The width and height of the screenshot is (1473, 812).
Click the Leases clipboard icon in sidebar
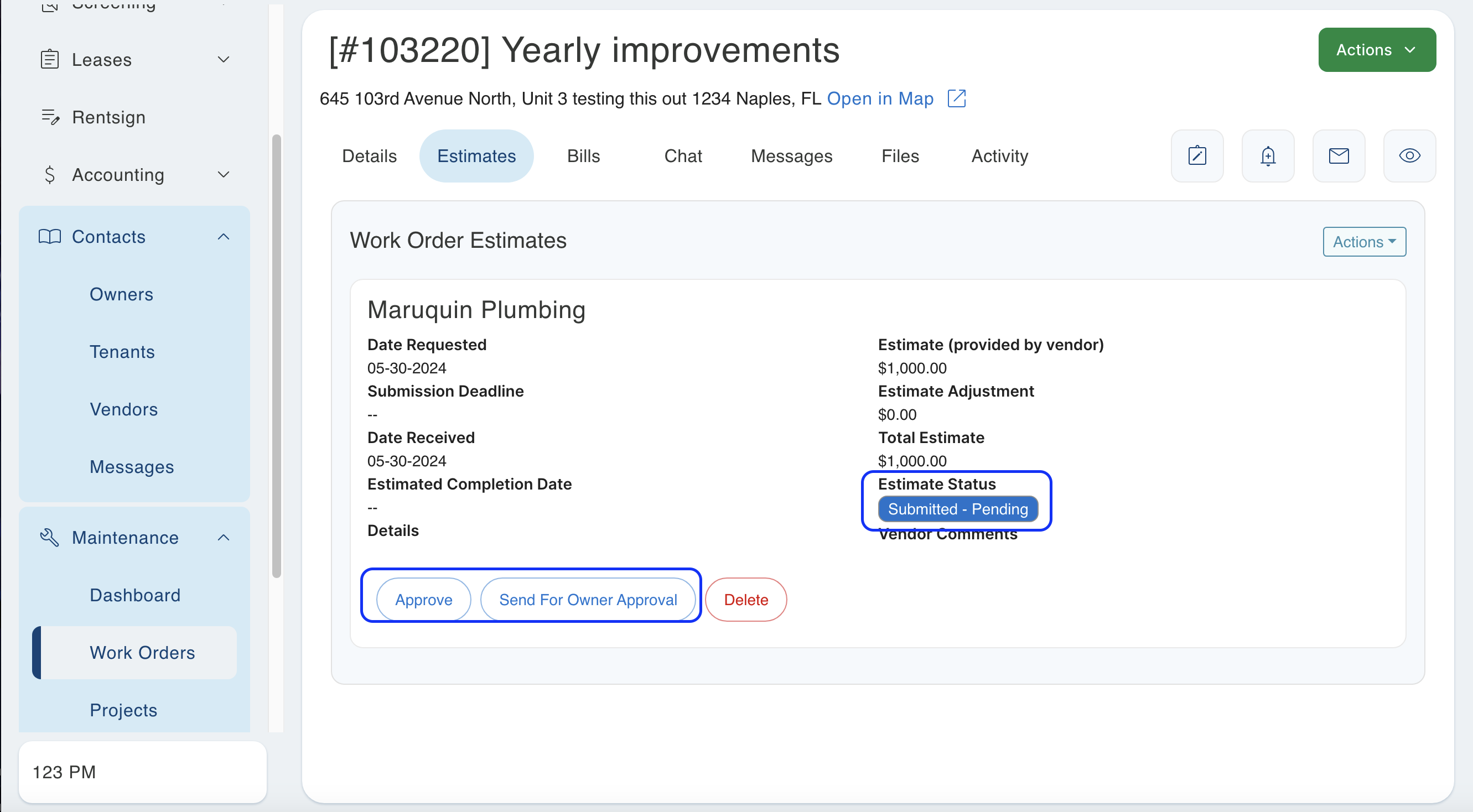[50, 59]
